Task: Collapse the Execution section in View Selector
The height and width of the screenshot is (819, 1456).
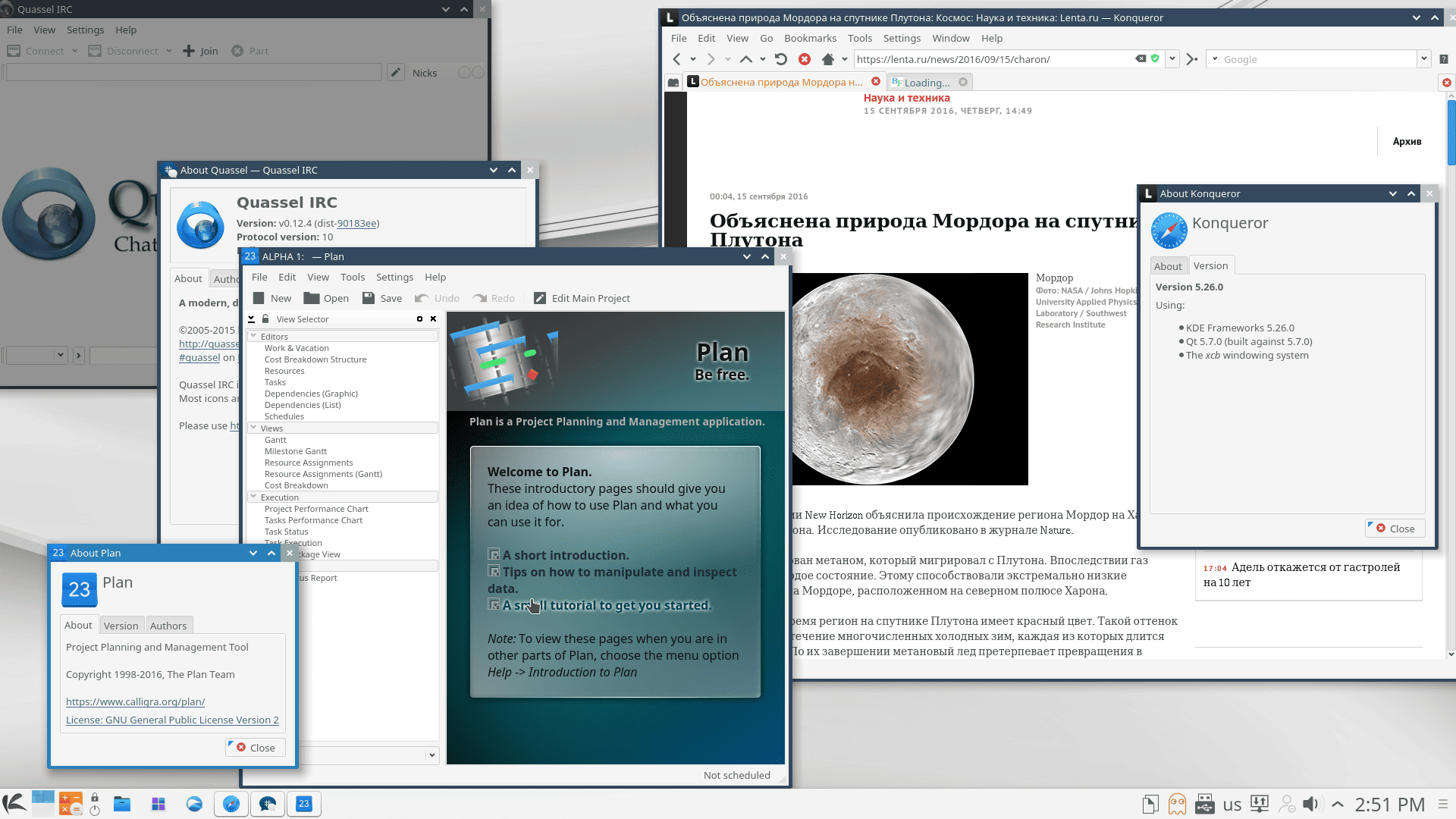Action: [x=253, y=497]
